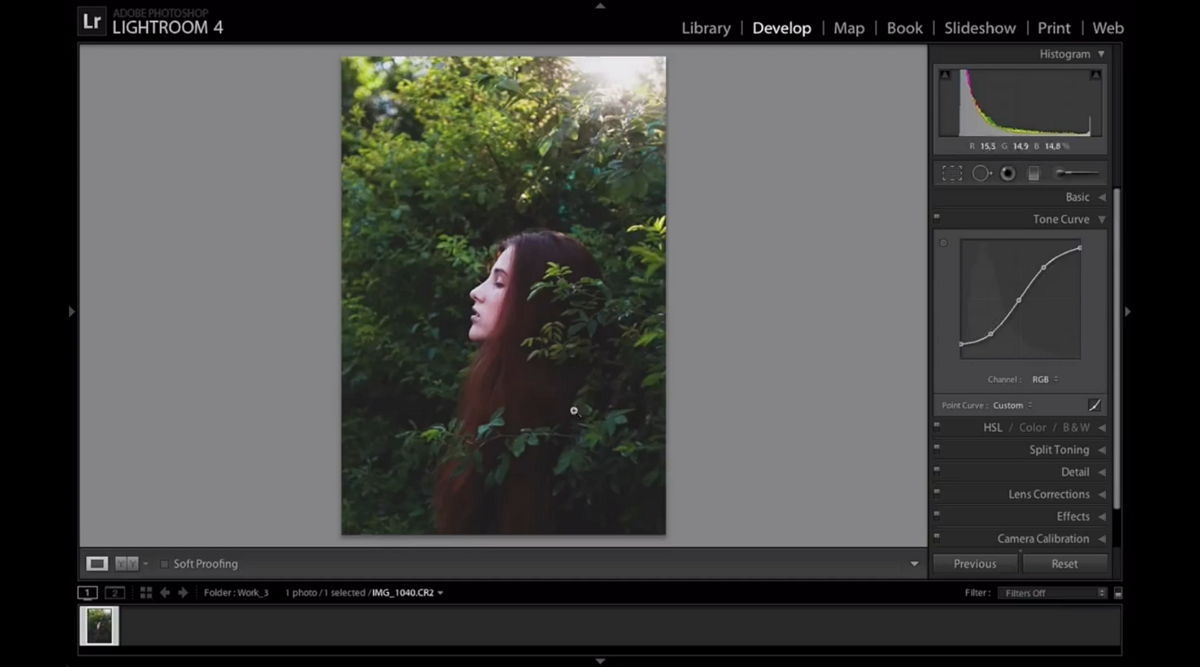Switch to the Library module
The image size is (1200, 667).
tap(706, 28)
